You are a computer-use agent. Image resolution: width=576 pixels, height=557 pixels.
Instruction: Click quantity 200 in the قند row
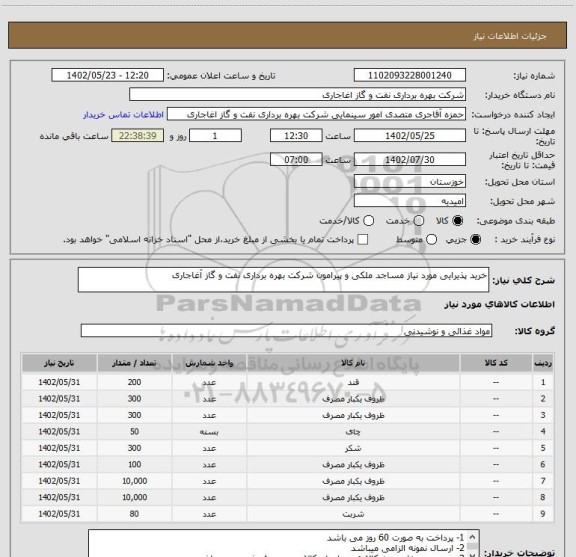point(134,382)
